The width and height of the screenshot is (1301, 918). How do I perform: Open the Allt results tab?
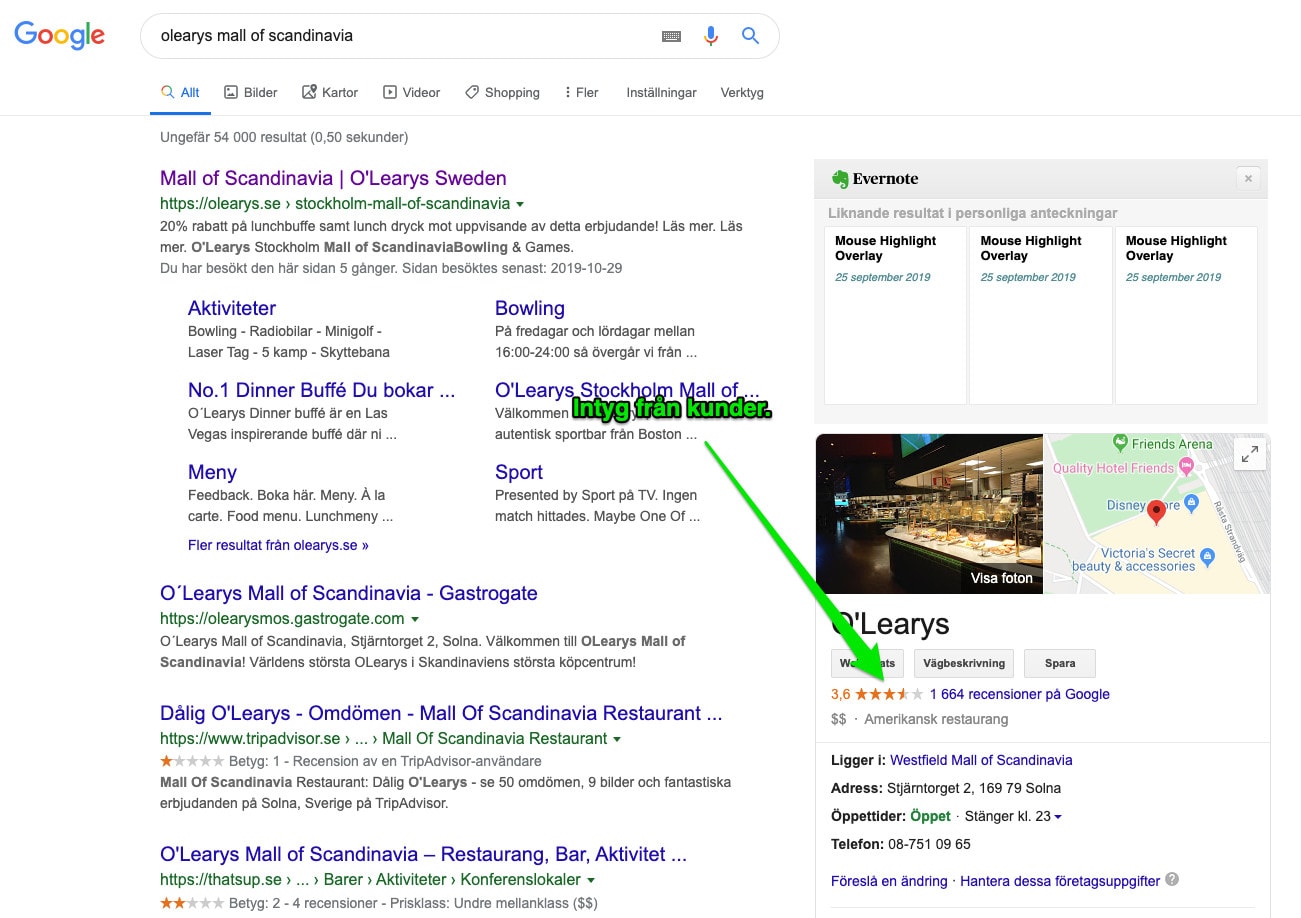180,92
